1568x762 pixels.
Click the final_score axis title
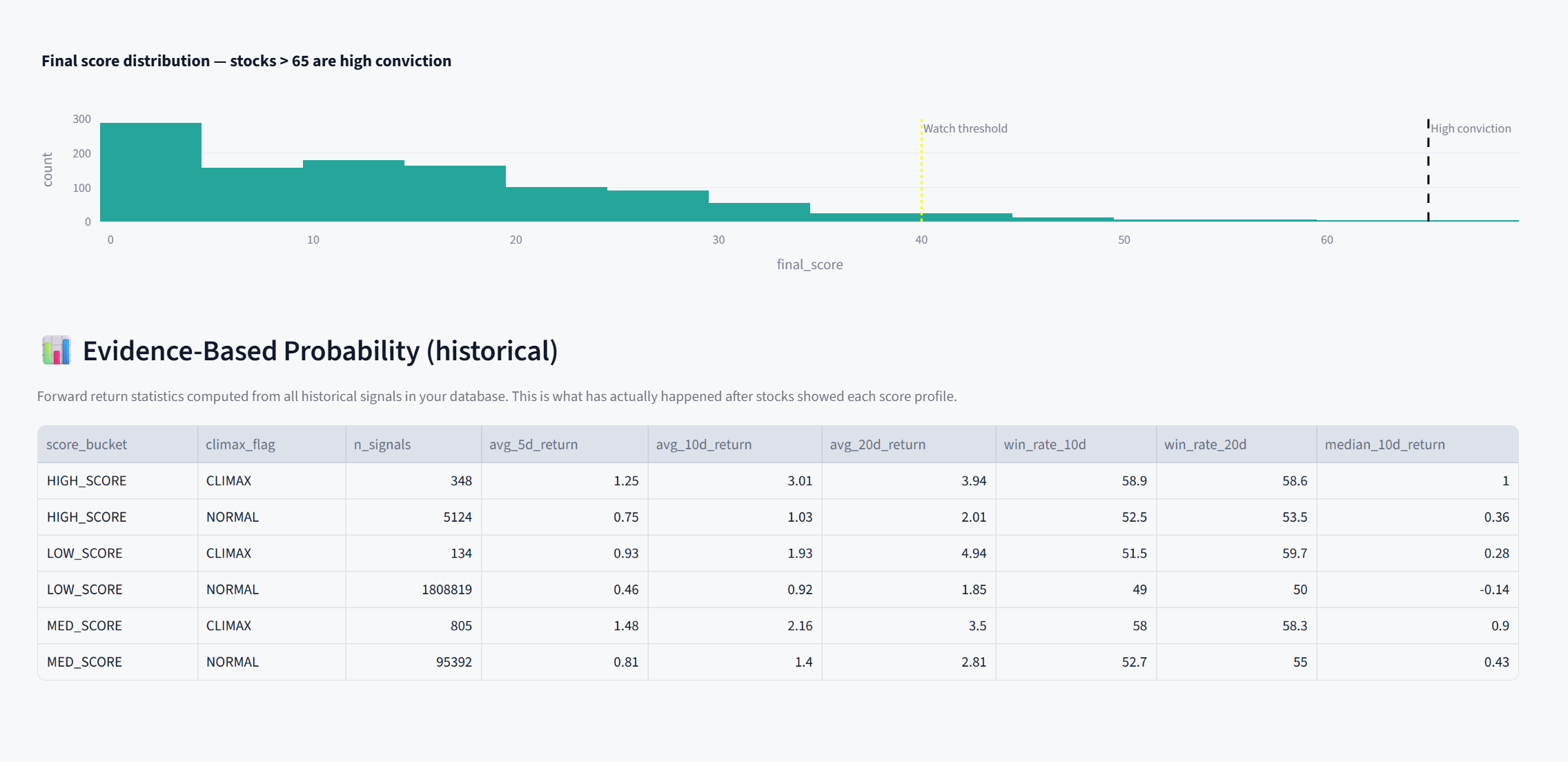[x=810, y=264]
